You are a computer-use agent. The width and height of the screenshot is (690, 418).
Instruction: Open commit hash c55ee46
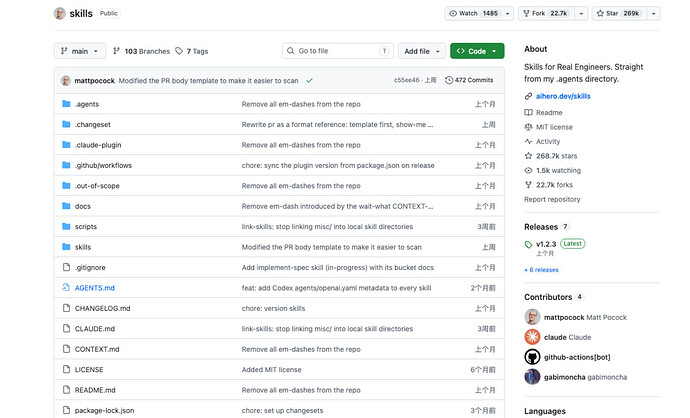[407, 80]
